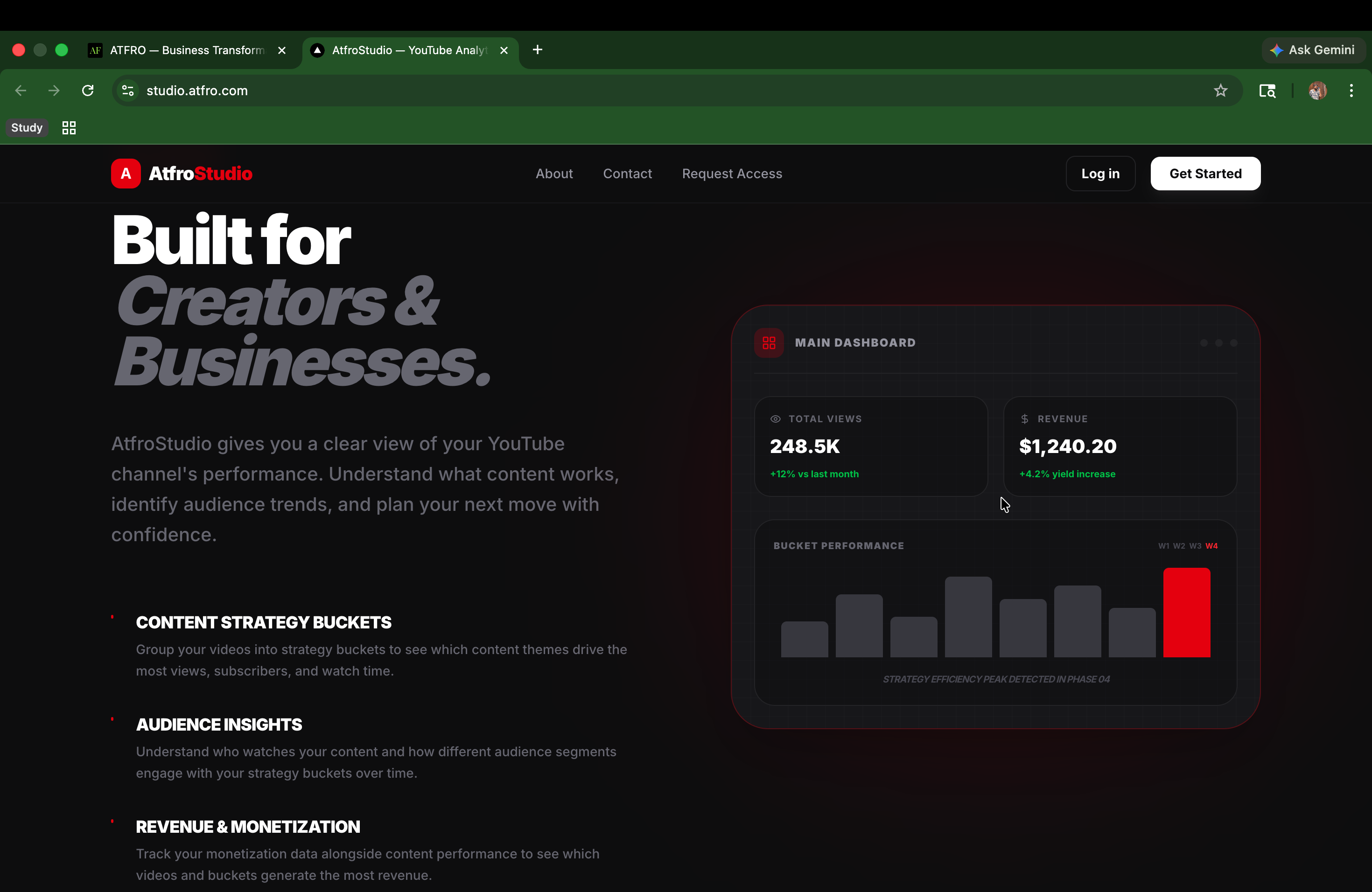Click the red bar in Bucket Performance chart
This screenshot has width=1372, height=892.
pos(1186,613)
